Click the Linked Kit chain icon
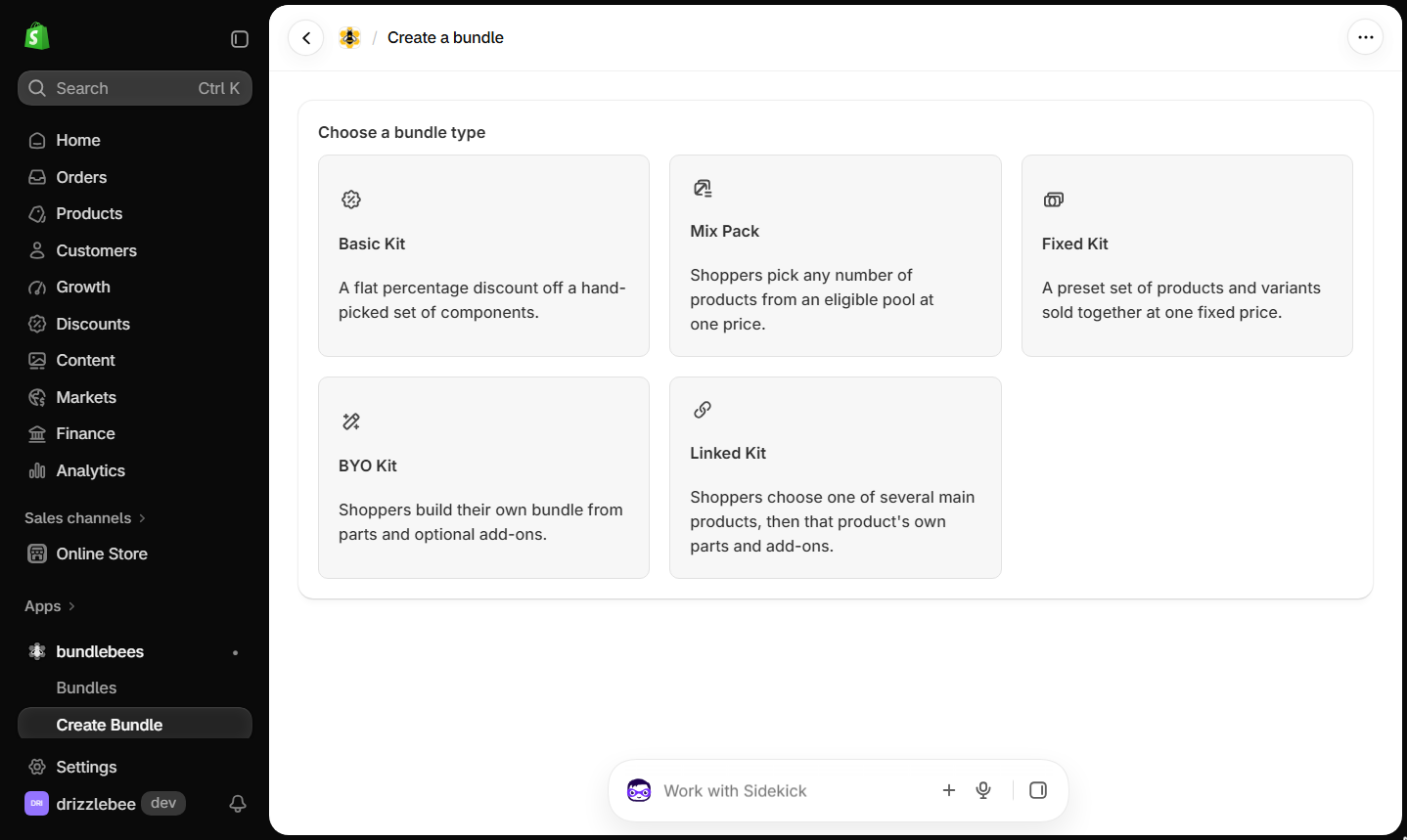 point(702,410)
